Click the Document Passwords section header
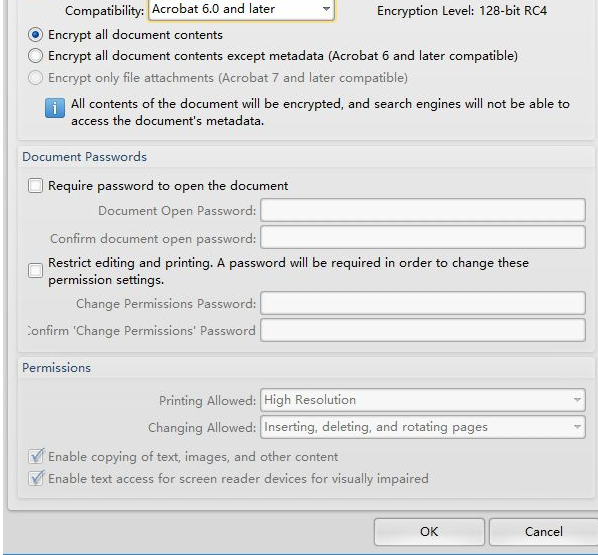 [x=84, y=157]
